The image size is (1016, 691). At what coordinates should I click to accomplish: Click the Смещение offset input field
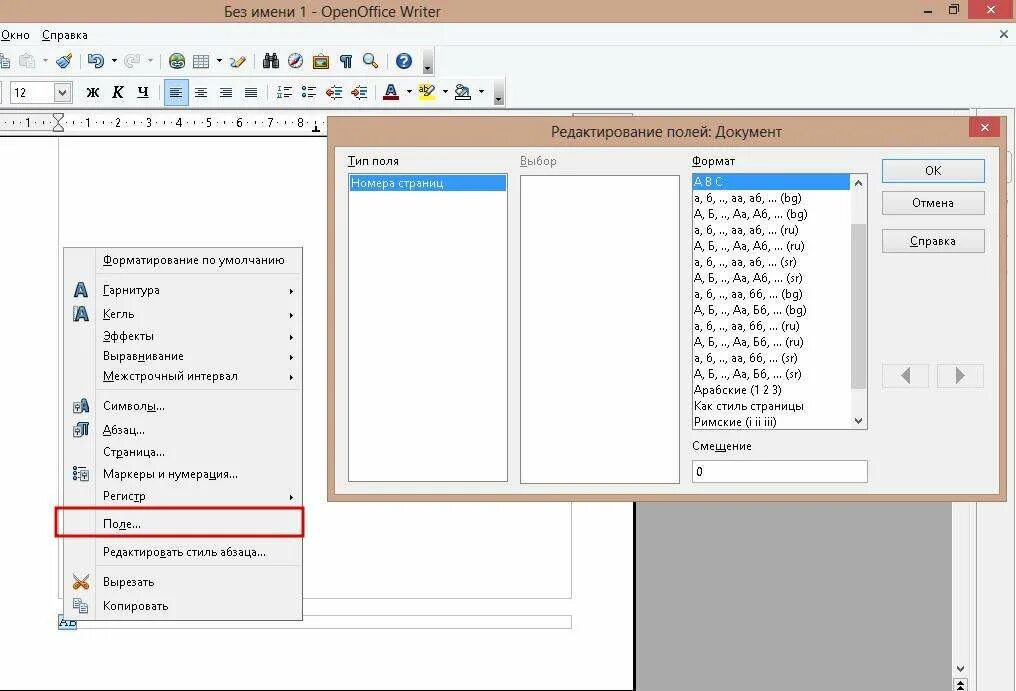[x=779, y=471]
